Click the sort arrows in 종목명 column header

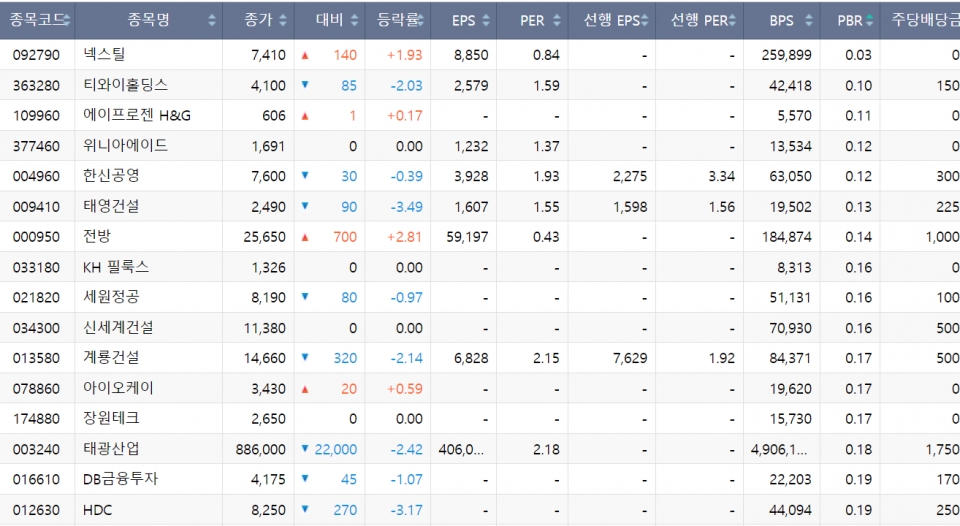[212, 20]
